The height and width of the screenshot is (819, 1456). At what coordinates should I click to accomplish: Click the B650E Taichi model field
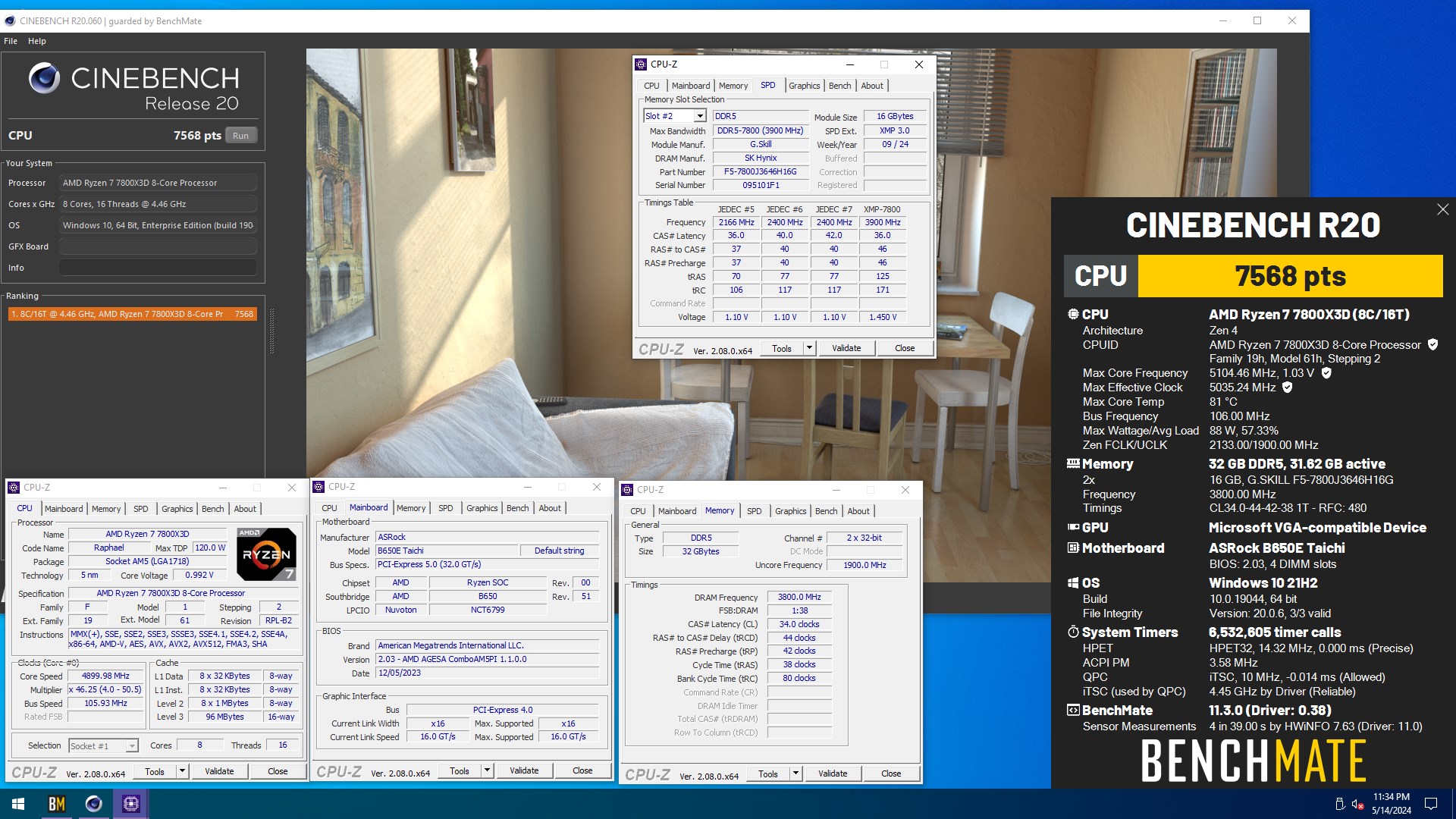(447, 551)
